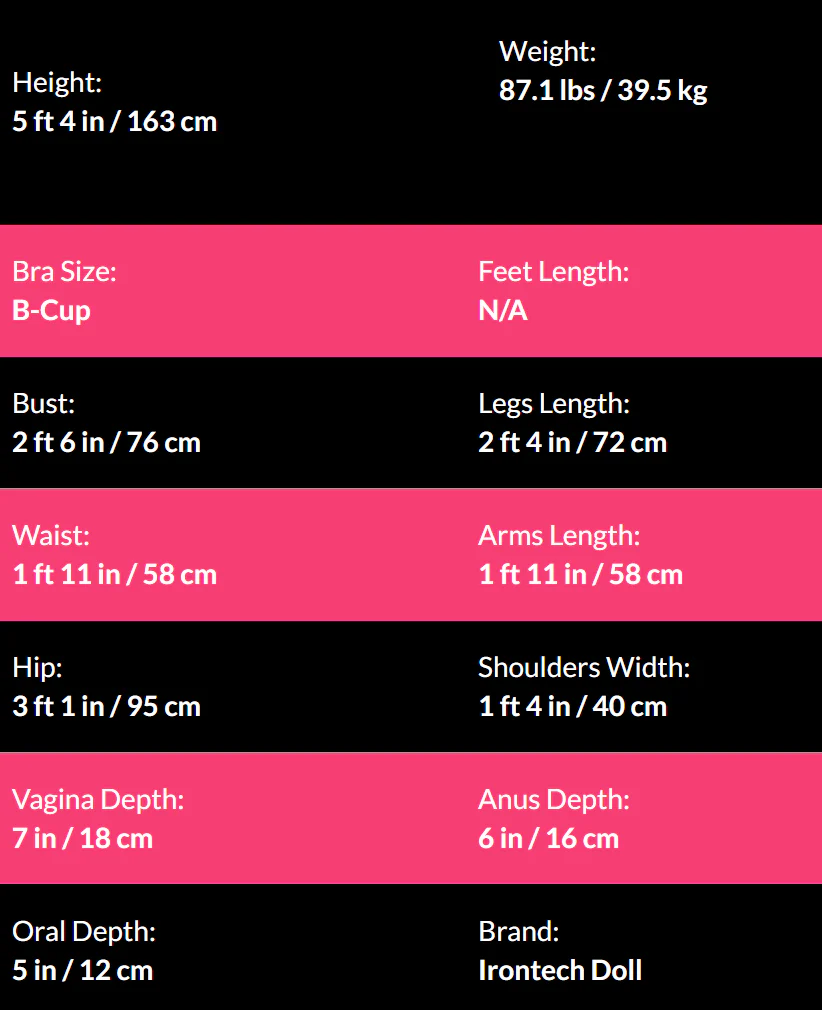This screenshot has width=822, height=1010.
Task: Select the arms length value 1 ft 11 in / 58 cm
Action: [x=580, y=574]
